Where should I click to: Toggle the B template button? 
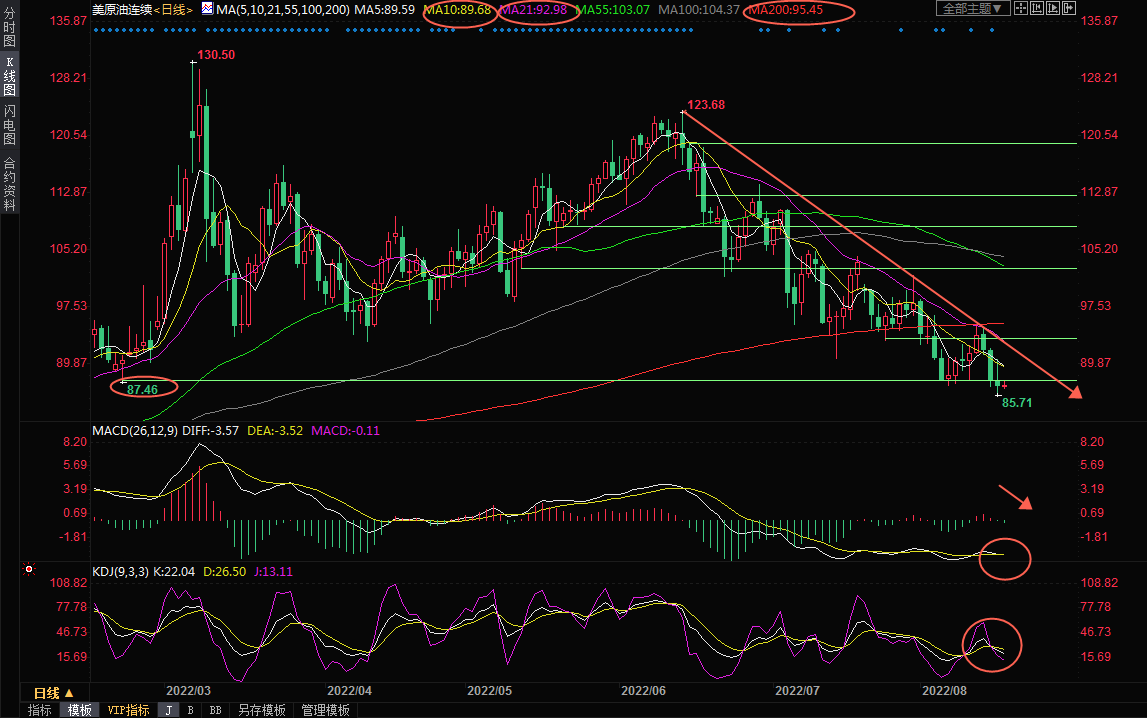pos(190,710)
